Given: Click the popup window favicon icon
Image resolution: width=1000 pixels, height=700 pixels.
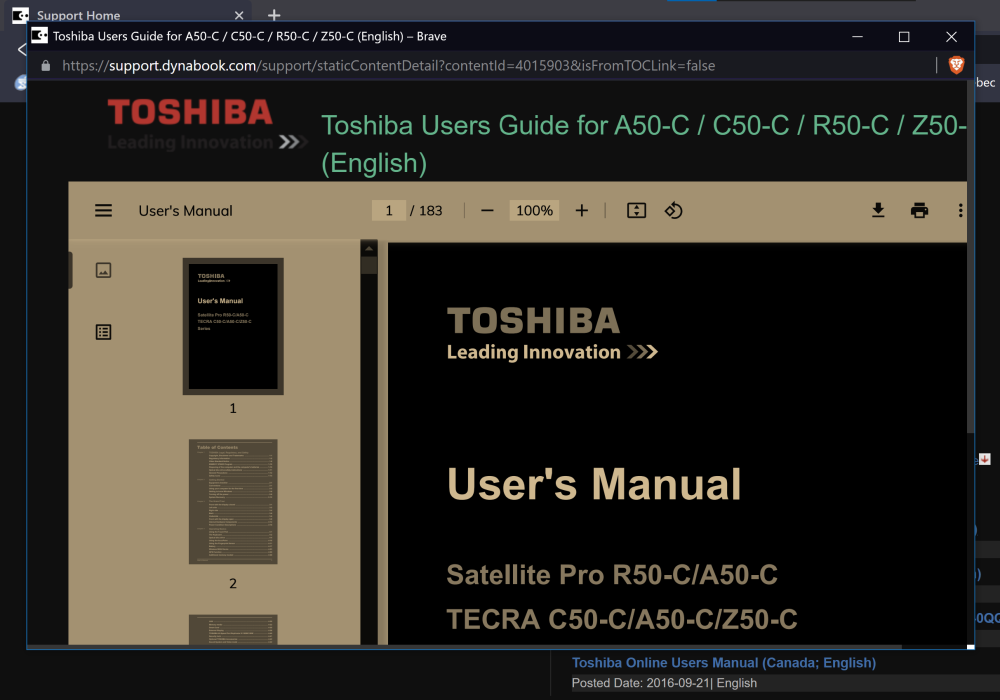Looking at the screenshot, I should pyautogui.click(x=40, y=36).
